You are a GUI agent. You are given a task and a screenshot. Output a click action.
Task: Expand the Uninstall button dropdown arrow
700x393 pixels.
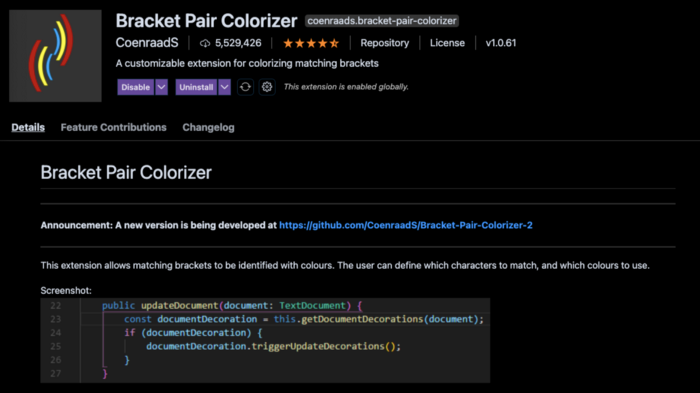coord(225,87)
